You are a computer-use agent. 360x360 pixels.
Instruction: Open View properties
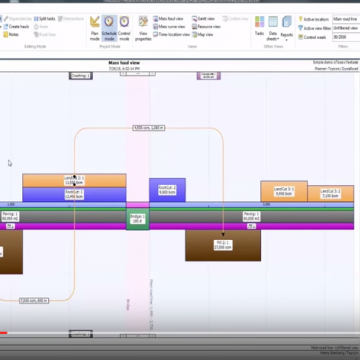coord(143,28)
